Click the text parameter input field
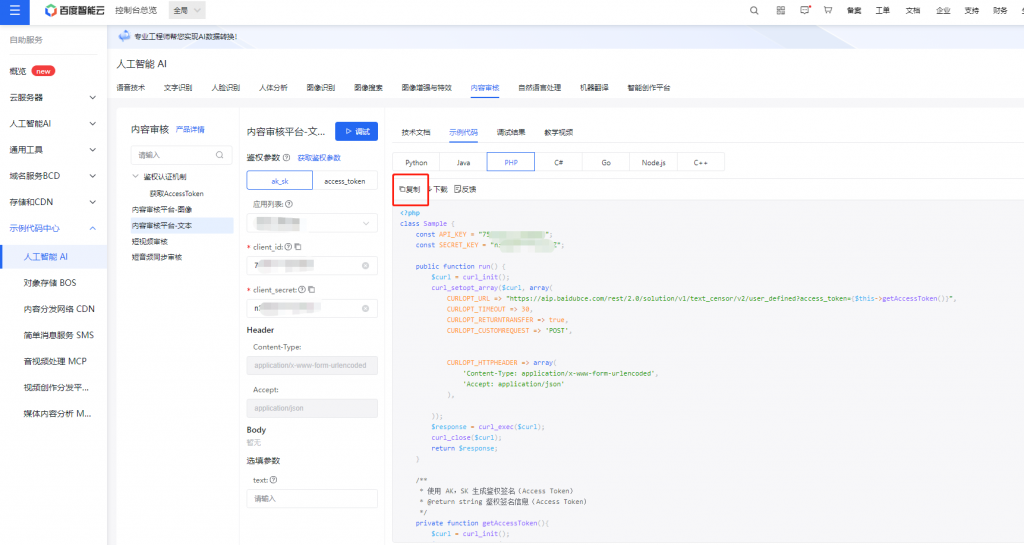This screenshot has height=545, width=1024. tap(312, 498)
